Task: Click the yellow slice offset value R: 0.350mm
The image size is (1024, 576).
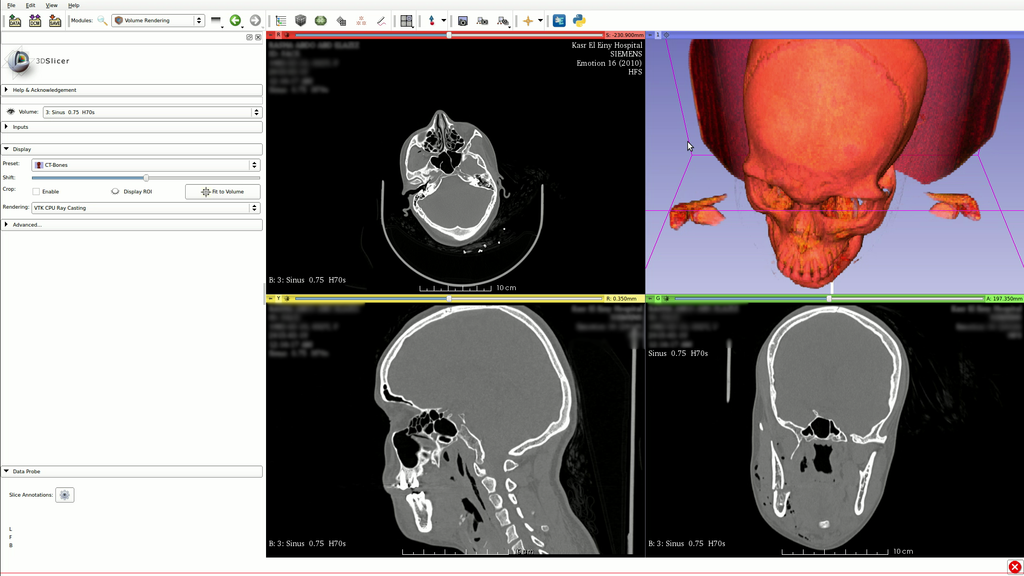Action: tap(621, 298)
